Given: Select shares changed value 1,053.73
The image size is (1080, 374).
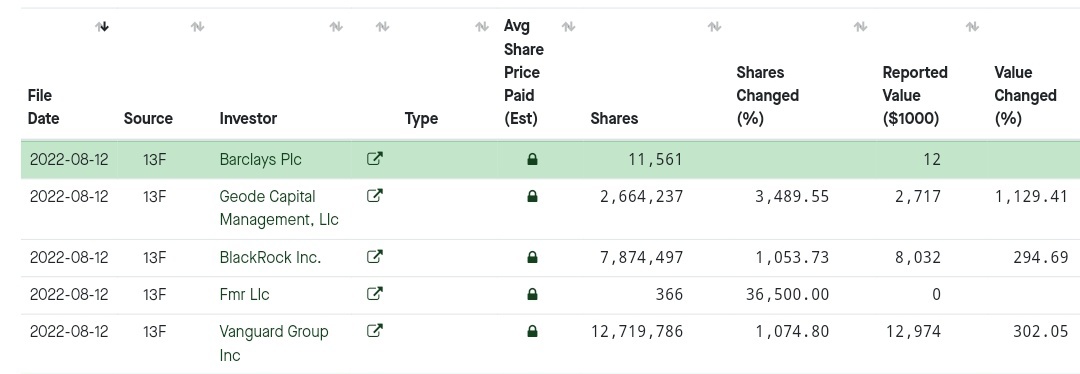Looking at the screenshot, I should point(792,258).
